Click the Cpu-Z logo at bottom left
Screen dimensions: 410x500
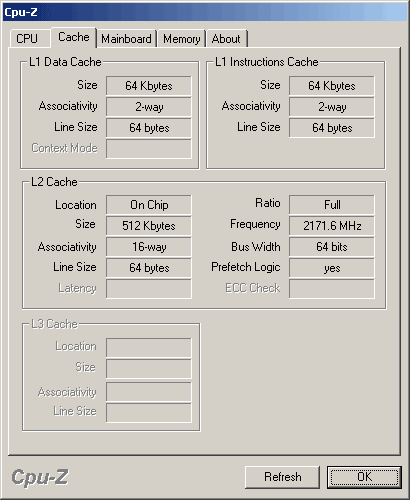pos(40,477)
